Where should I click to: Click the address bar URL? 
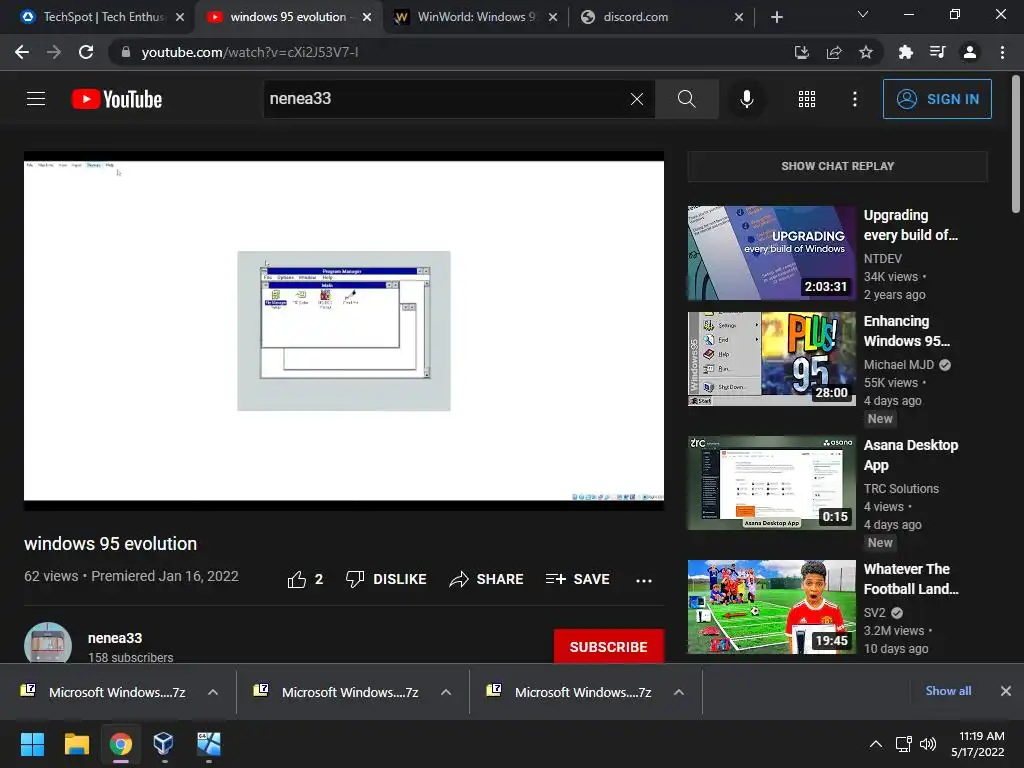249,52
